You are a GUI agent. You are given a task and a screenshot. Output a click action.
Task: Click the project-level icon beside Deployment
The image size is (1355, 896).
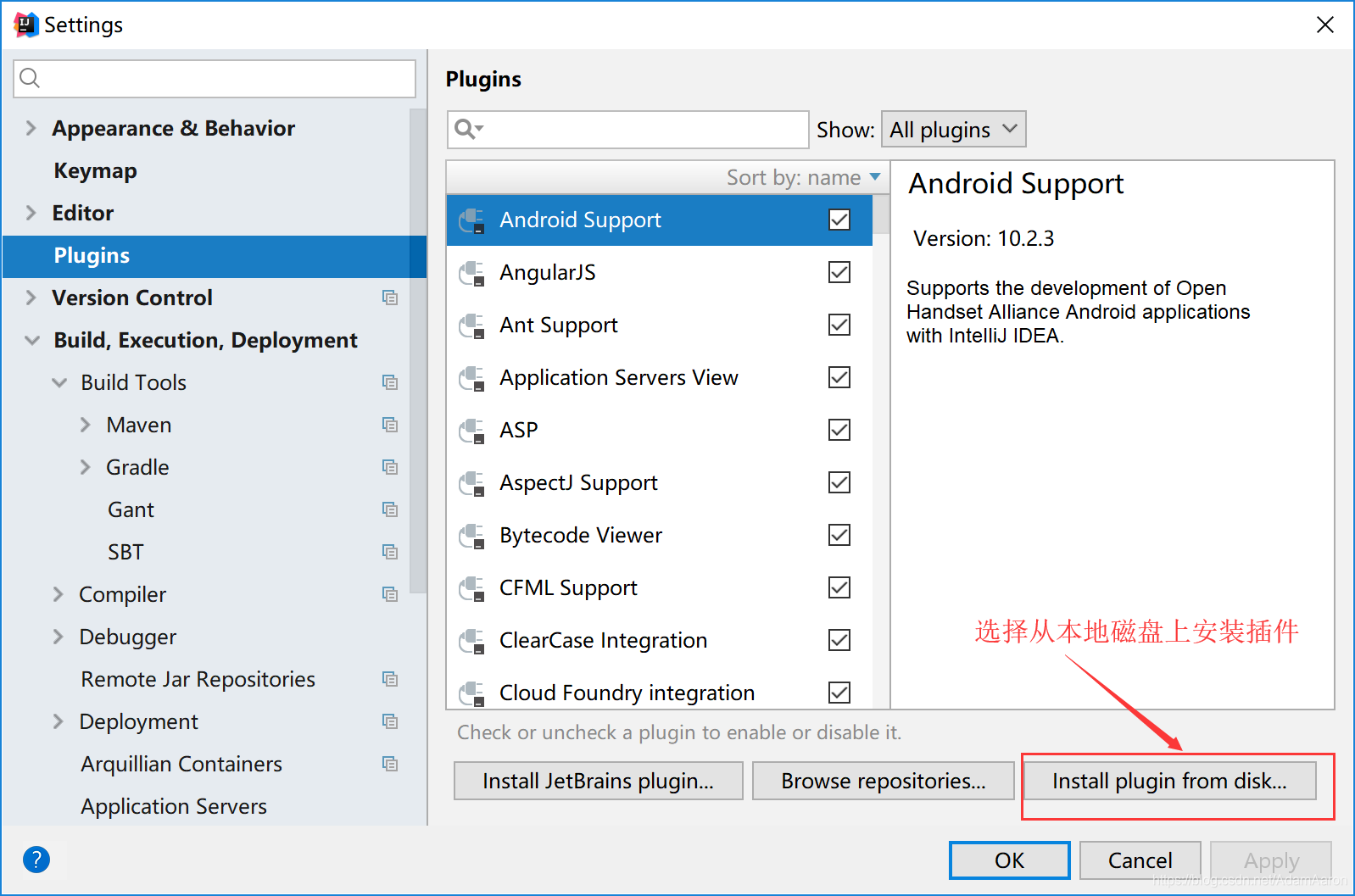pos(390,721)
